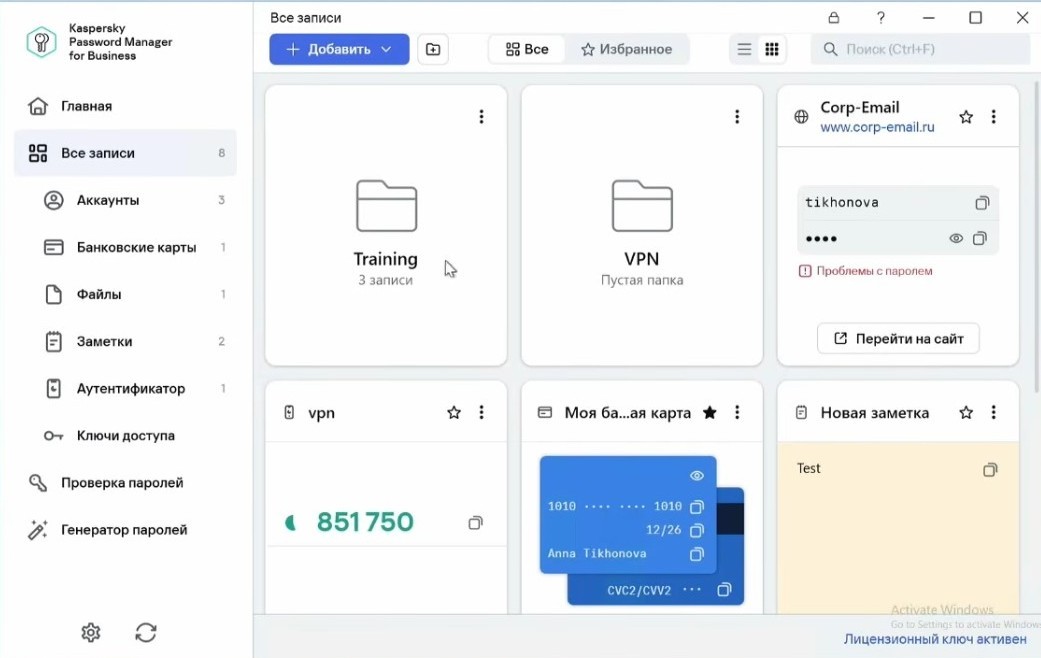
Task: Click the Проблемы с паролем warning
Action: coord(865,271)
